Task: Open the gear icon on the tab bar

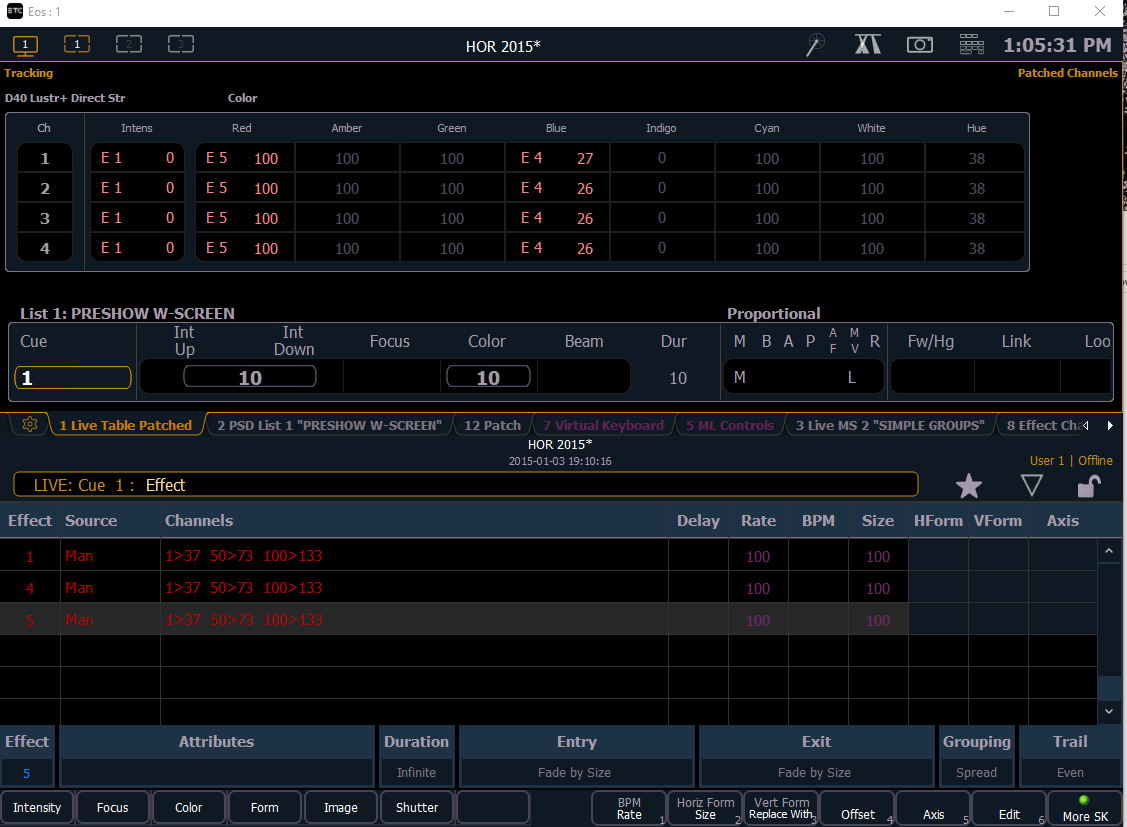Action: (x=29, y=425)
